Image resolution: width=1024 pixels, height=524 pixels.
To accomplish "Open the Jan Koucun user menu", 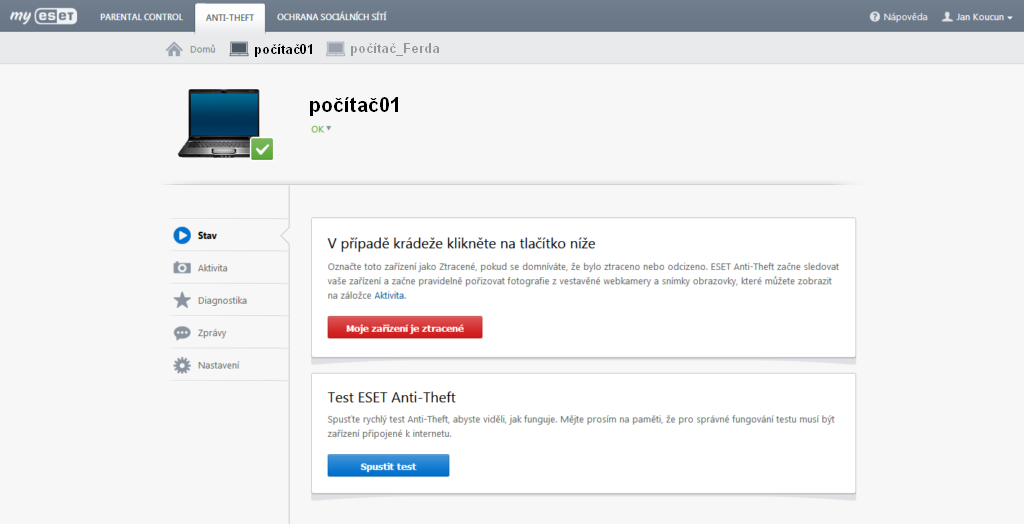I will click(977, 17).
